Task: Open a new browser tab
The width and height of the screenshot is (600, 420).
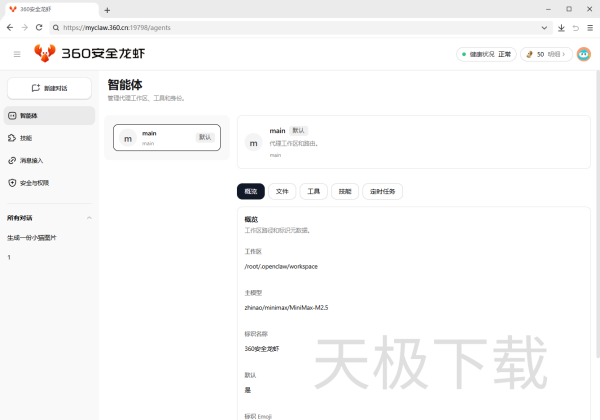Action: (107, 9)
